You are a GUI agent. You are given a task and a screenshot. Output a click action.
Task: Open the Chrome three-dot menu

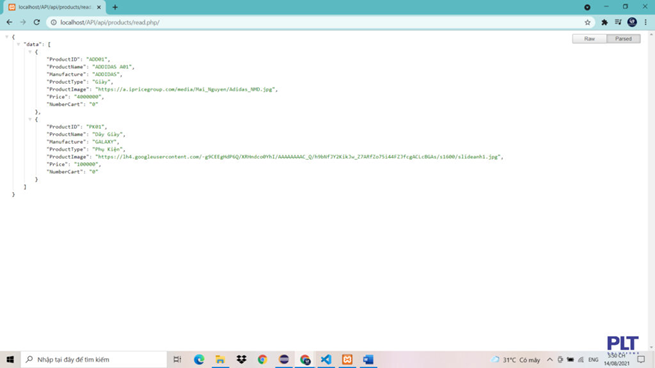tap(645, 23)
